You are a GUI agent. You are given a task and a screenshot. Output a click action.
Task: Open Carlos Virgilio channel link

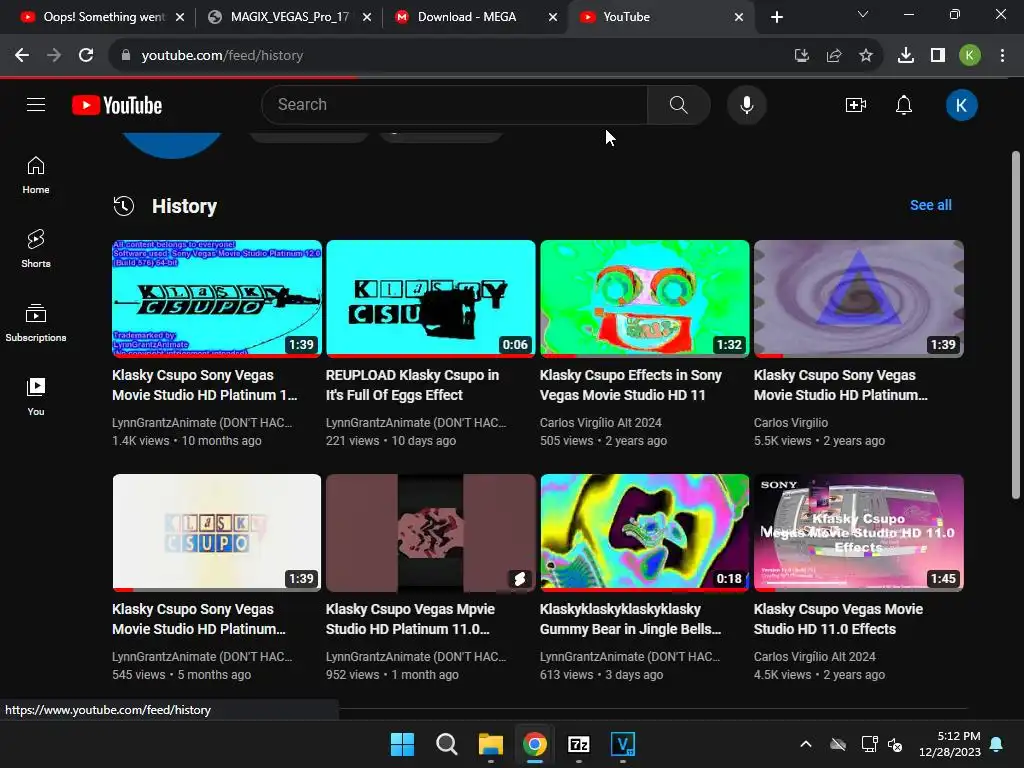(791, 423)
